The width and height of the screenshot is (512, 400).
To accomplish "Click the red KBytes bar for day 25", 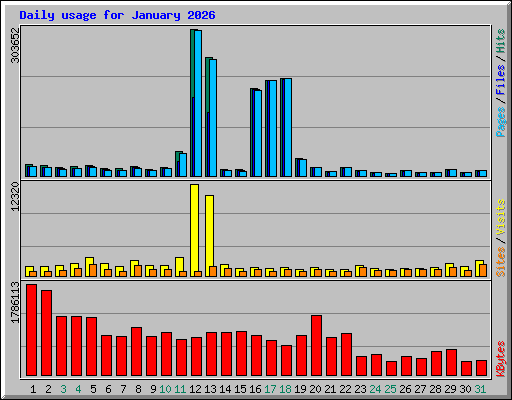I will [x=392, y=368].
